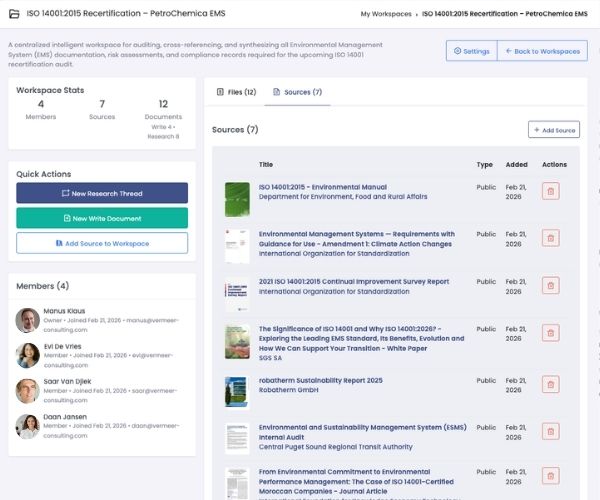Switch to the Files (12) tab
Screen dimensions: 600x500
tap(236, 92)
